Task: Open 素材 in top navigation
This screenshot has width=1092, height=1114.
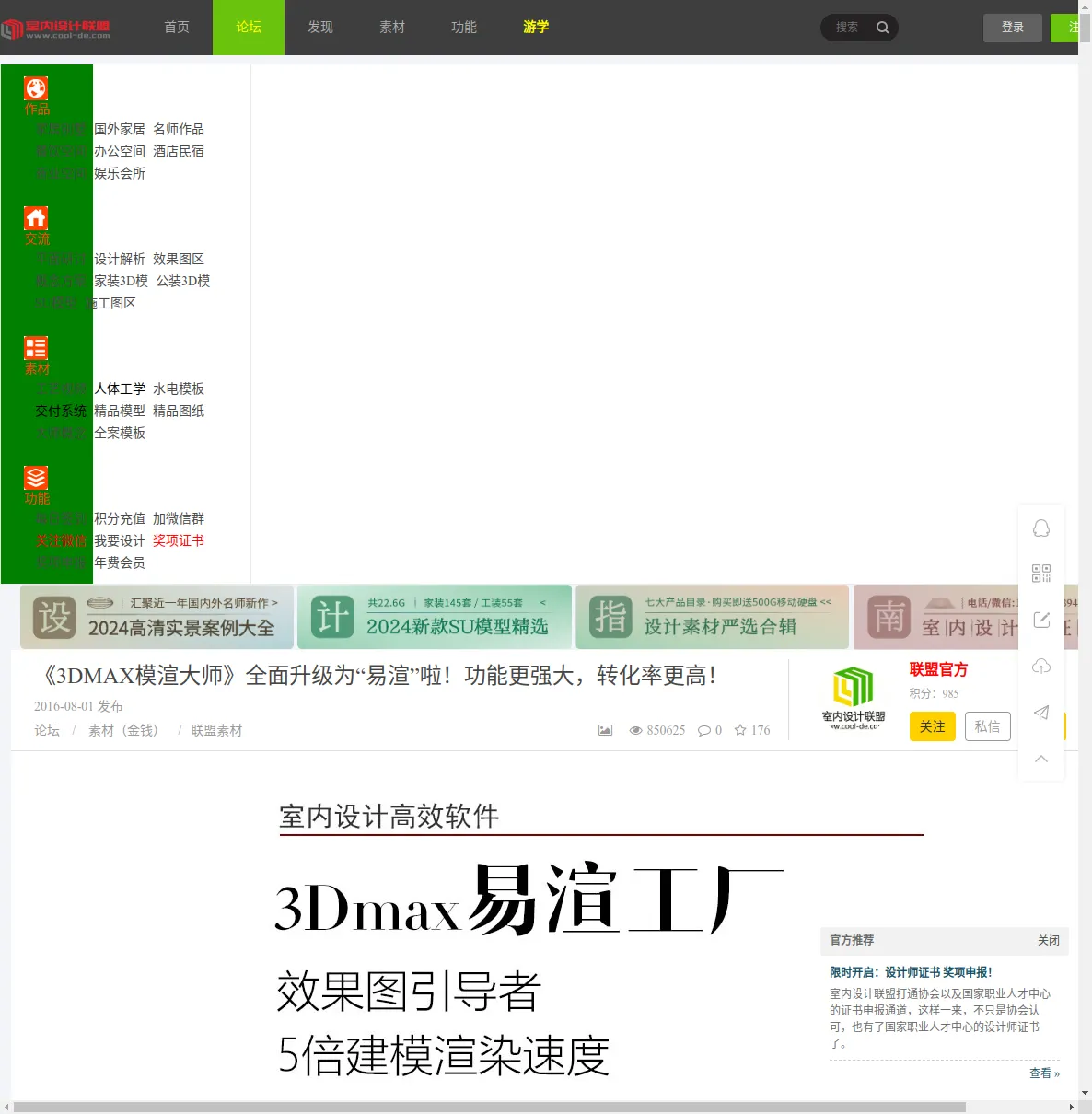Action: tap(392, 28)
